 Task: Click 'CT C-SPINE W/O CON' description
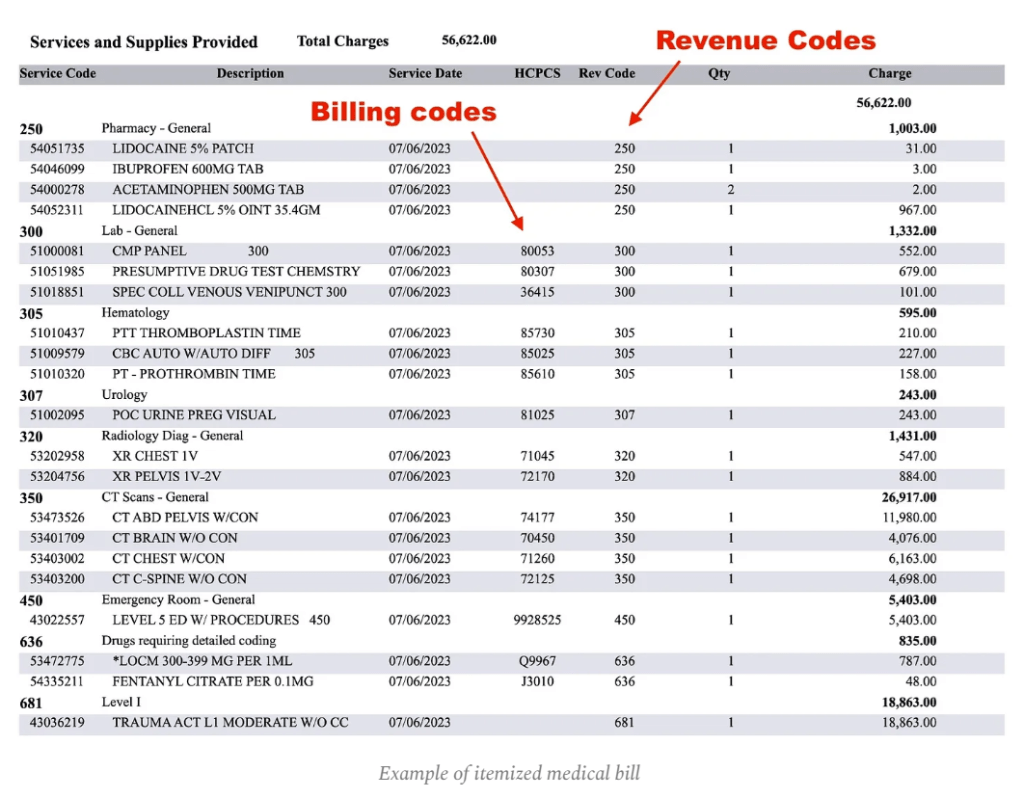tap(180, 579)
